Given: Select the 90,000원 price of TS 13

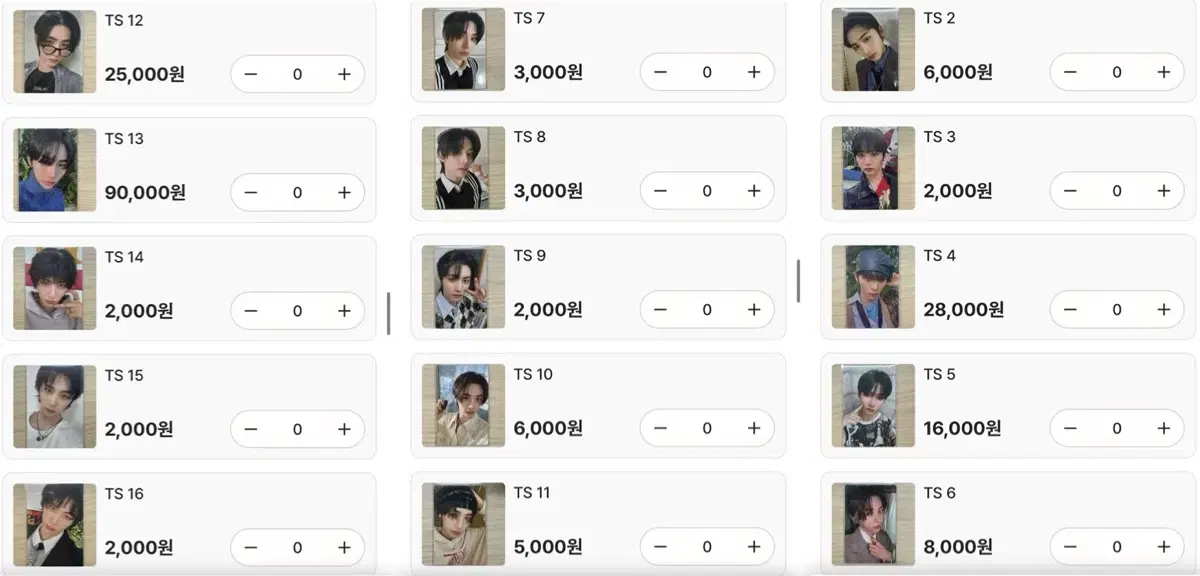Looking at the screenshot, I should tap(145, 192).
